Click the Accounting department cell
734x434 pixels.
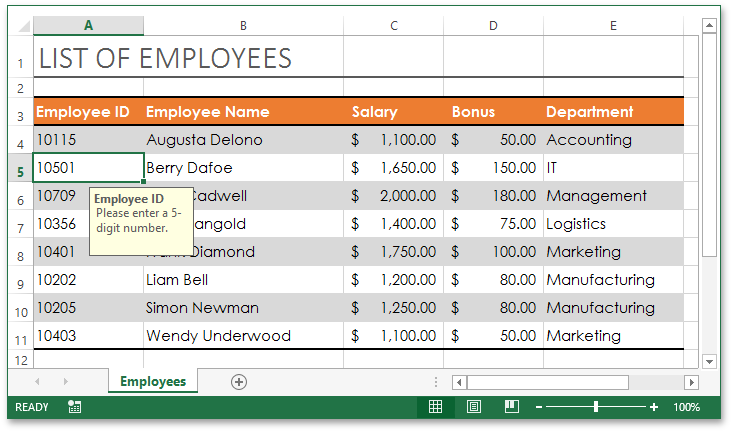pyautogui.click(x=613, y=140)
